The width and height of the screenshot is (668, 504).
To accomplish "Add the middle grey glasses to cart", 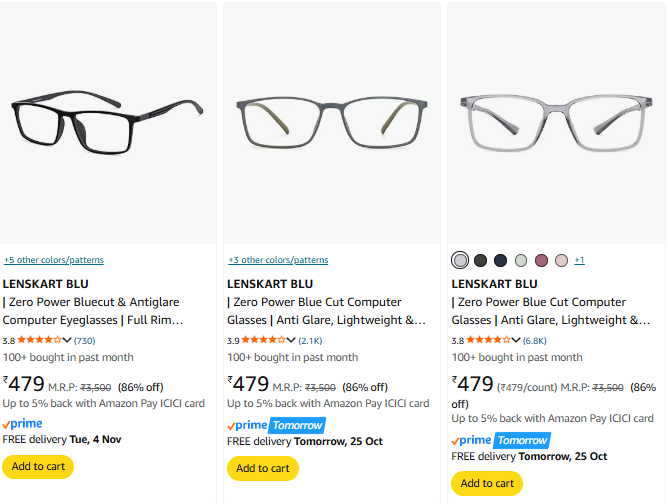I will [x=263, y=468].
